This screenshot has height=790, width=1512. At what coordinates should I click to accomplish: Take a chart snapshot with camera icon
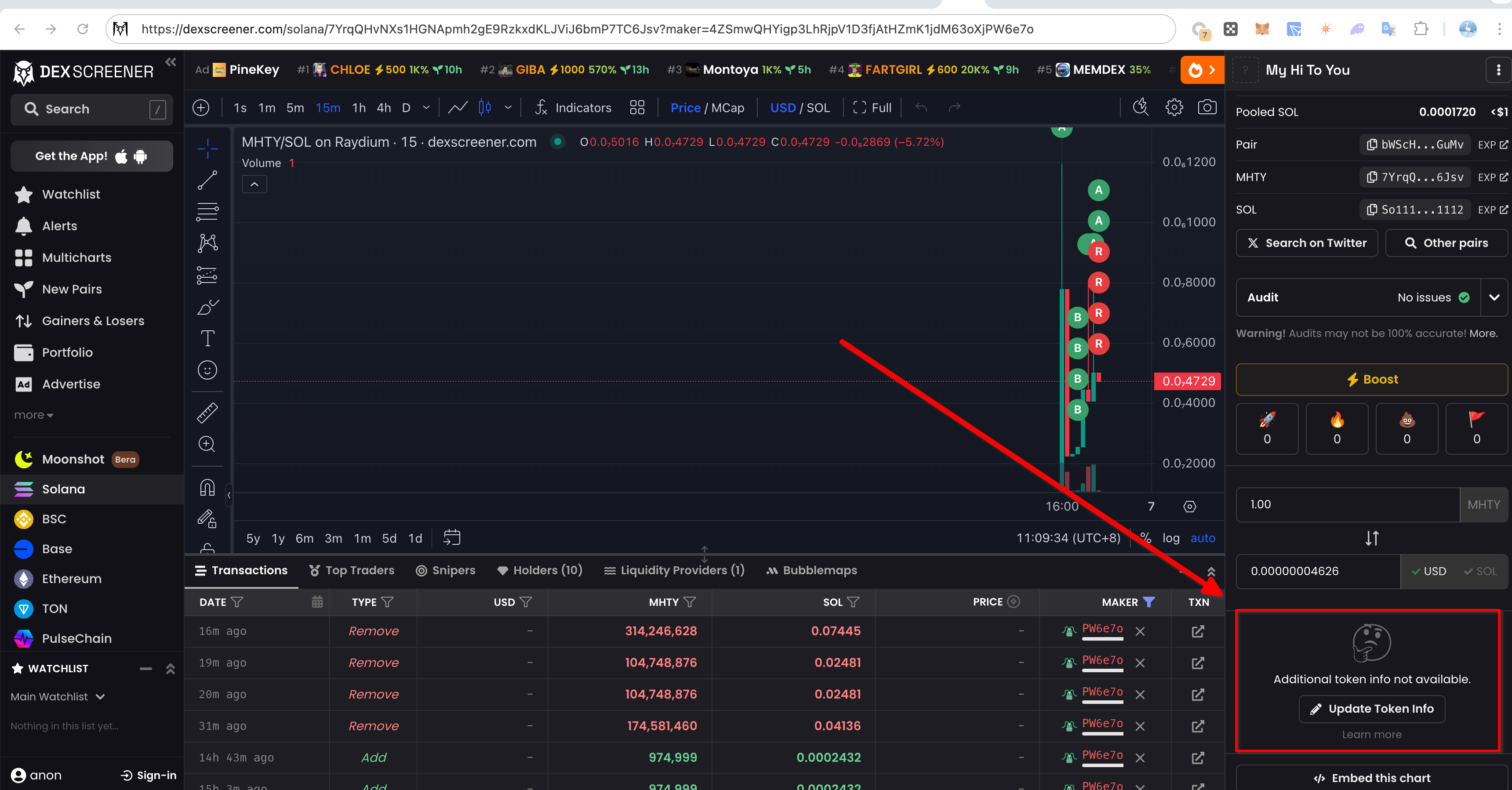point(1207,107)
